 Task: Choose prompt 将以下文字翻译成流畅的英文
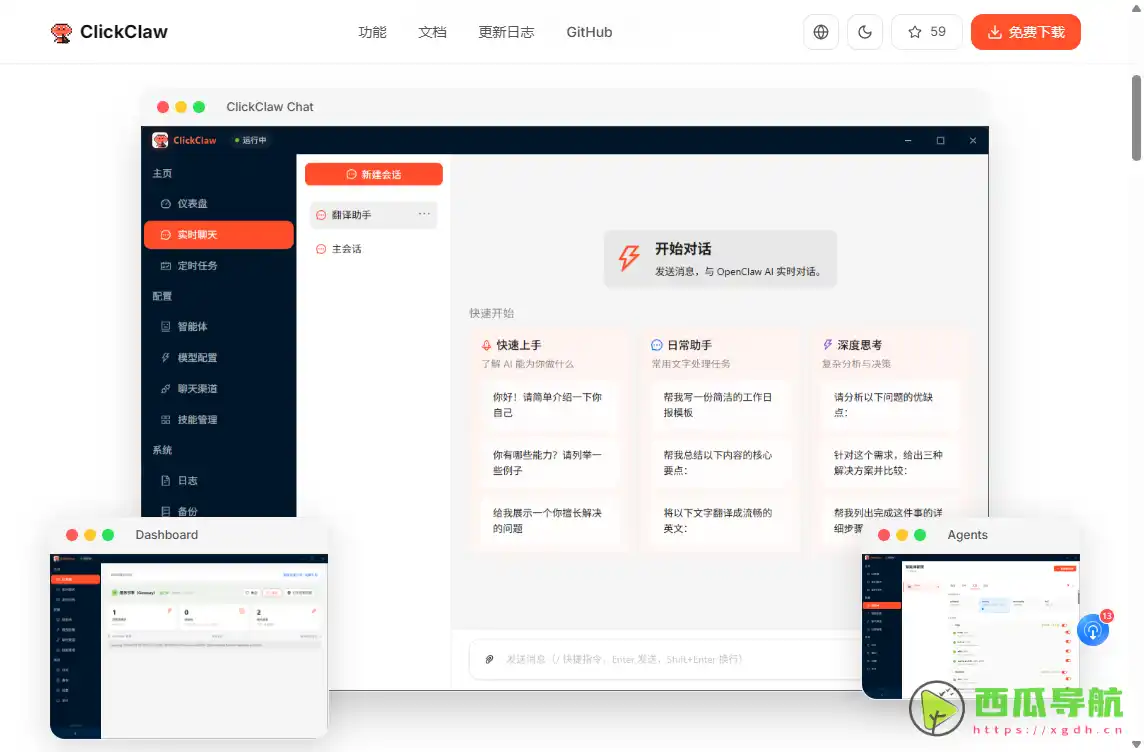[720, 520]
